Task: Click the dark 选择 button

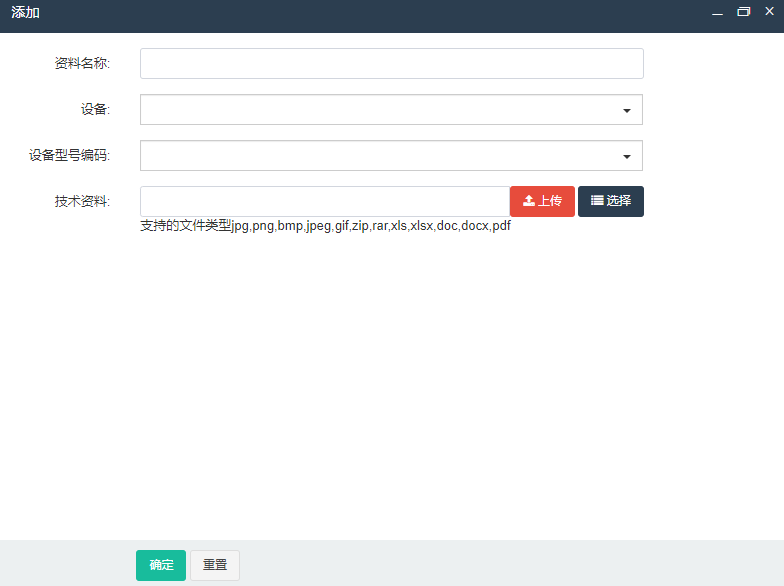Action: [x=610, y=202]
